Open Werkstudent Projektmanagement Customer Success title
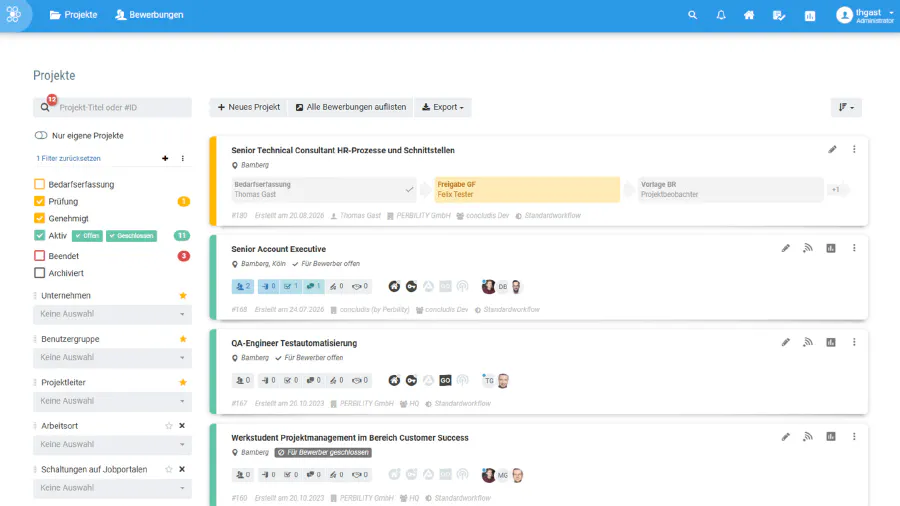This screenshot has width=900, height=506. pos(350,438)
